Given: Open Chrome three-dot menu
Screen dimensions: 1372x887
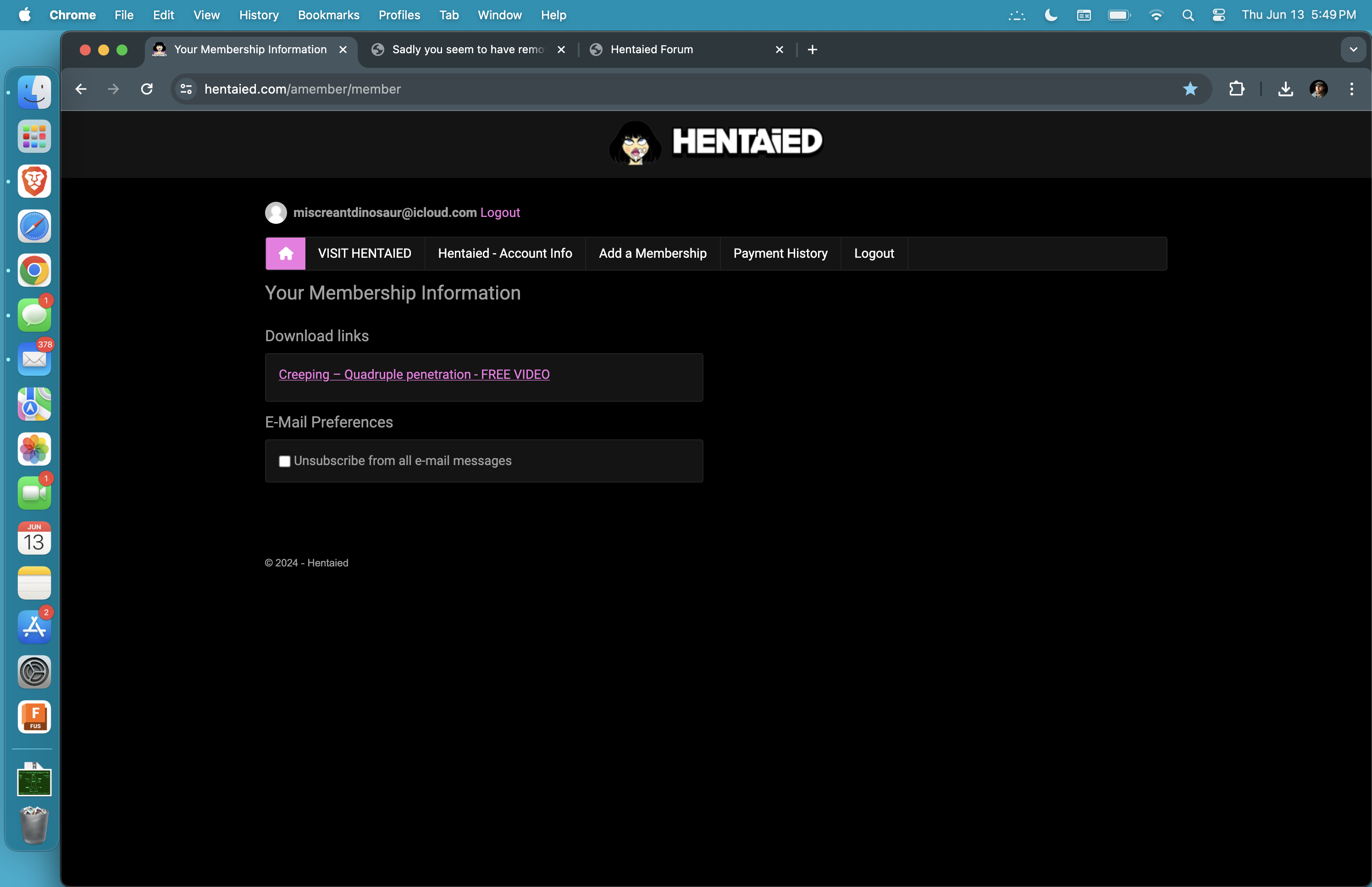Looking at the screenshot, I should tap(1351, 89).
